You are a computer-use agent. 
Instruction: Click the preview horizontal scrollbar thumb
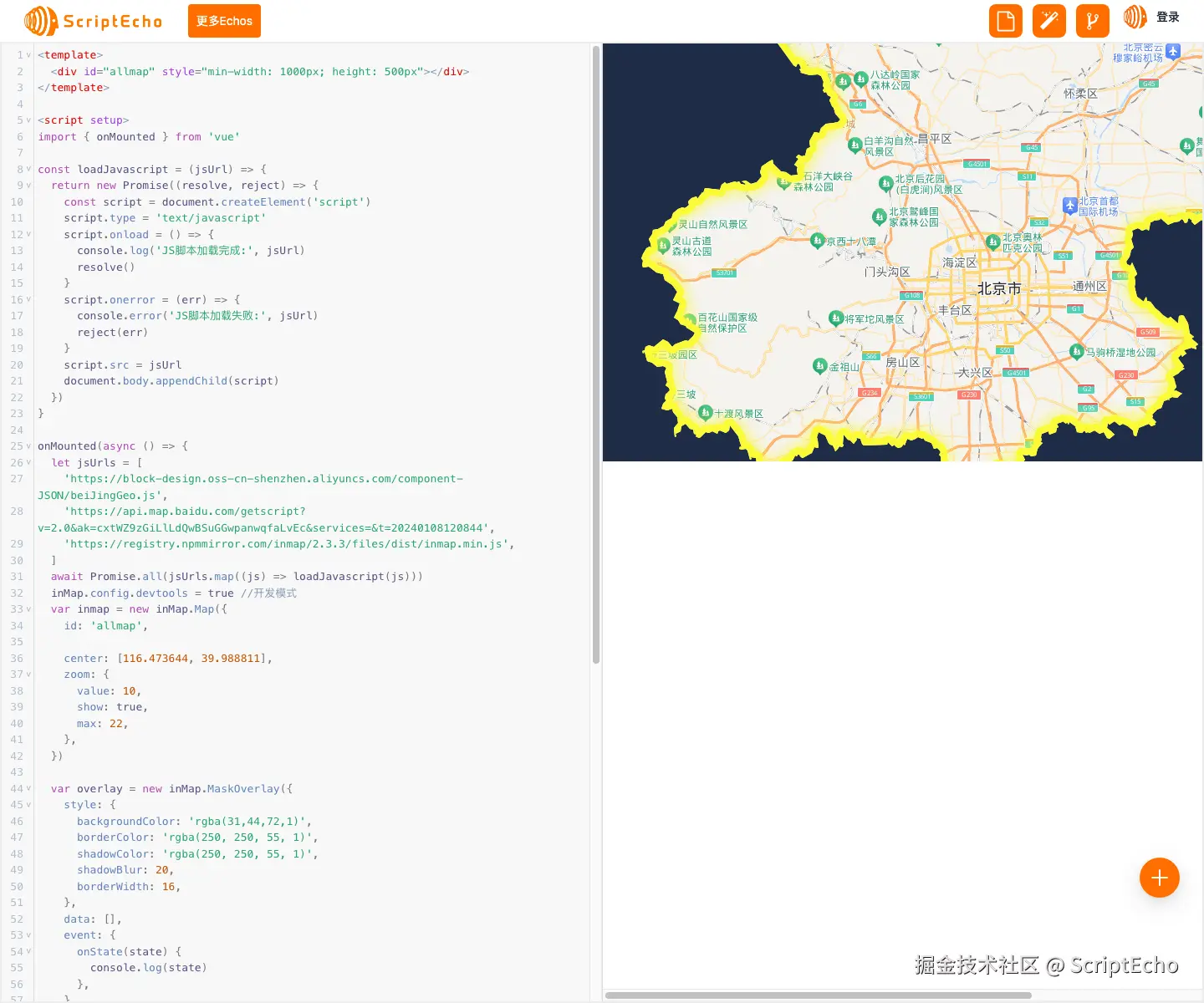tap(819, 995)
